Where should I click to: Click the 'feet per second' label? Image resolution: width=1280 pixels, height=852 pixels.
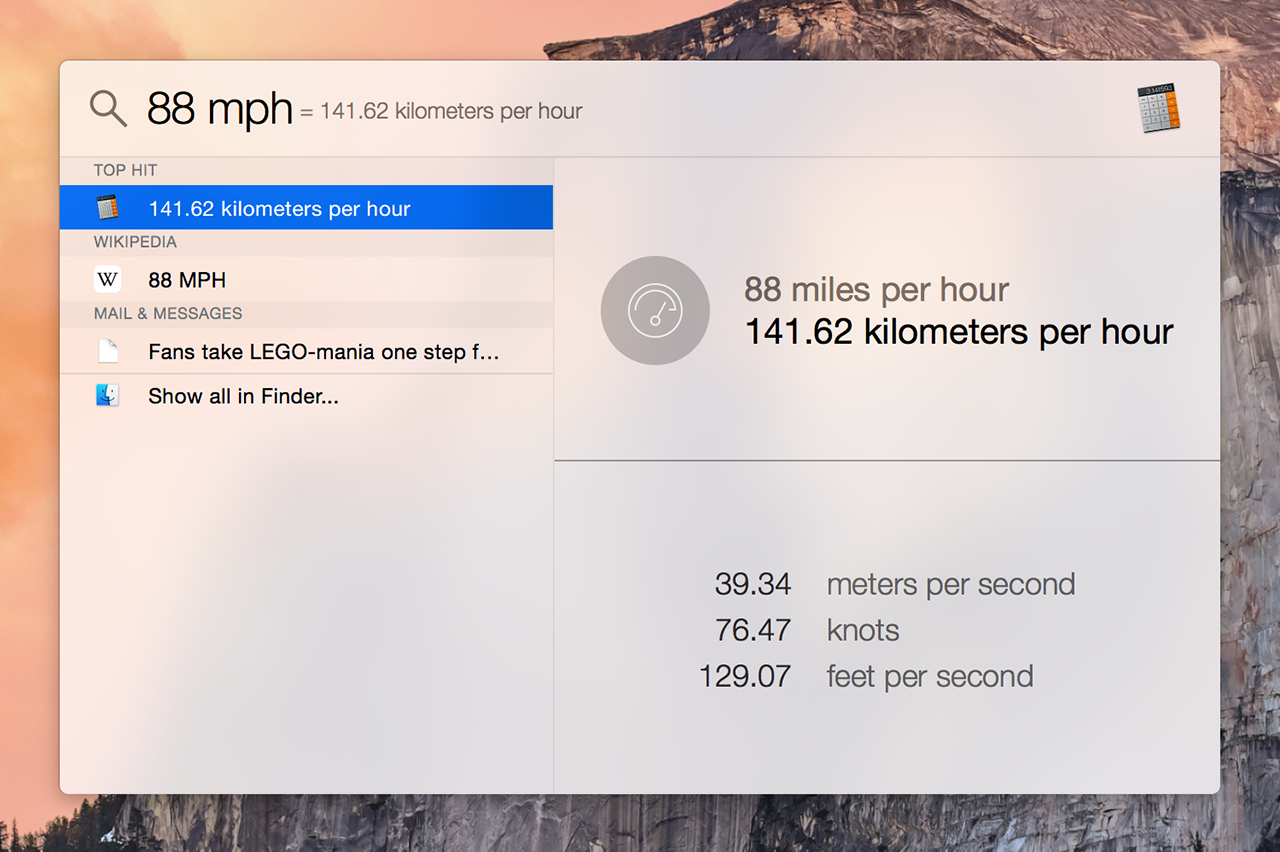(930, 676)
